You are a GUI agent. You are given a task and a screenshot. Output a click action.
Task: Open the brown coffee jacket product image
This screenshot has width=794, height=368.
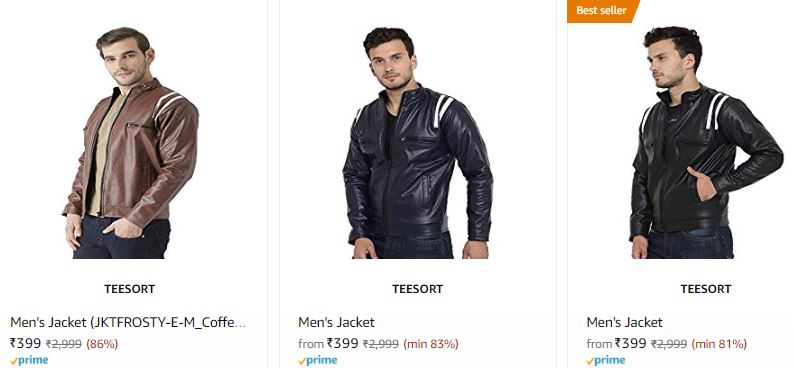coord(131,143)
